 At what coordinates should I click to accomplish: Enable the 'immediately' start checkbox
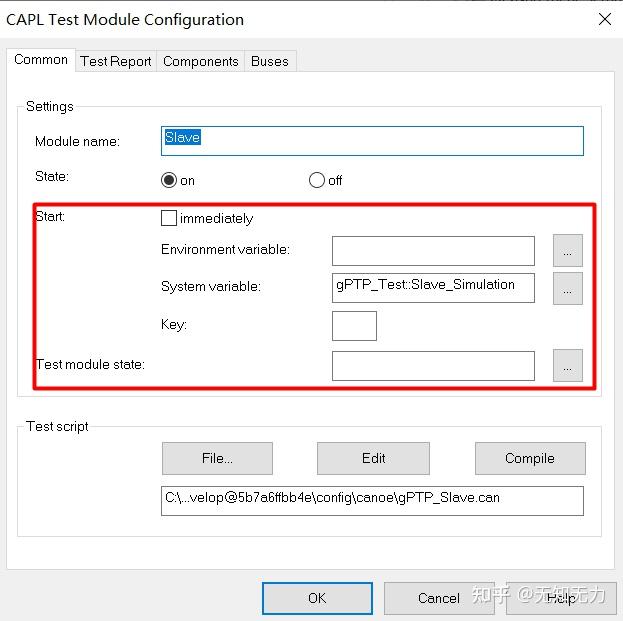pos(169,218)
